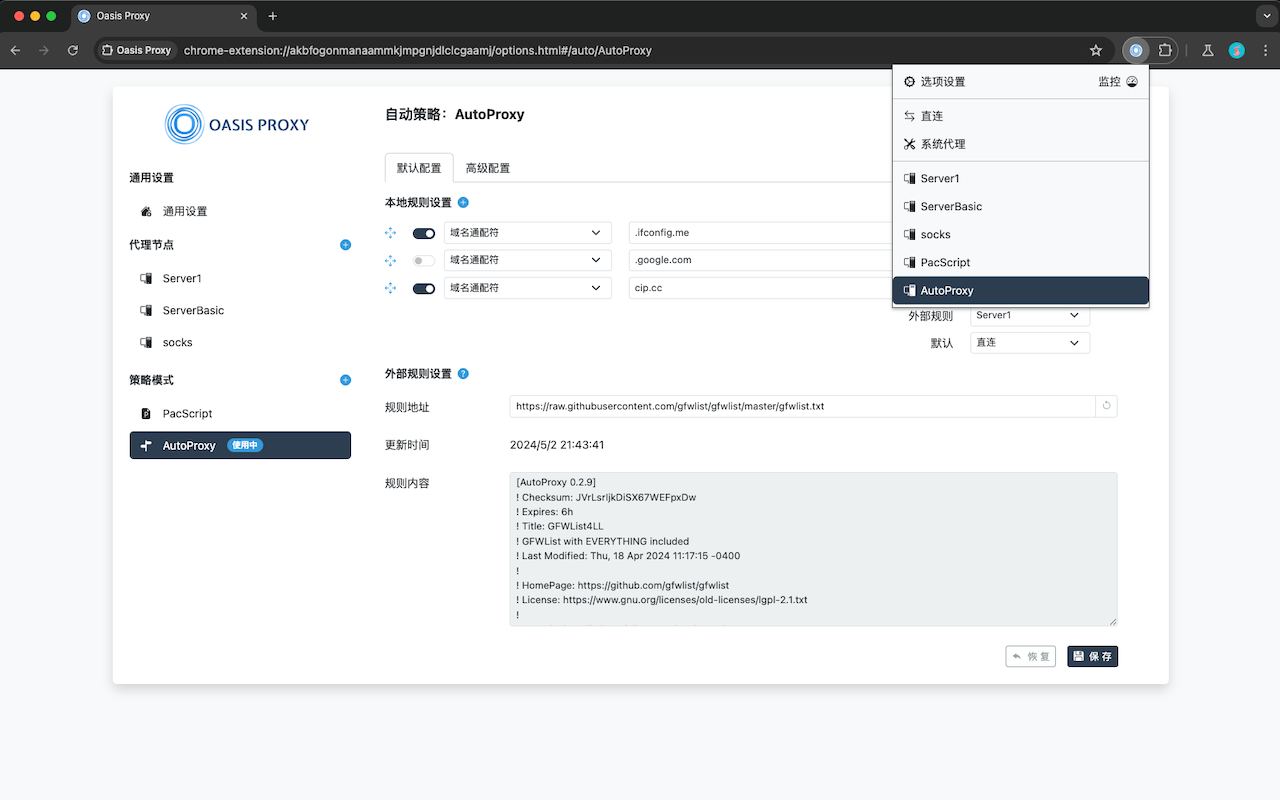Screen dimensions: 1280x800
Task: Click the move handle for .google.com rule
Action: coord(391,260)
